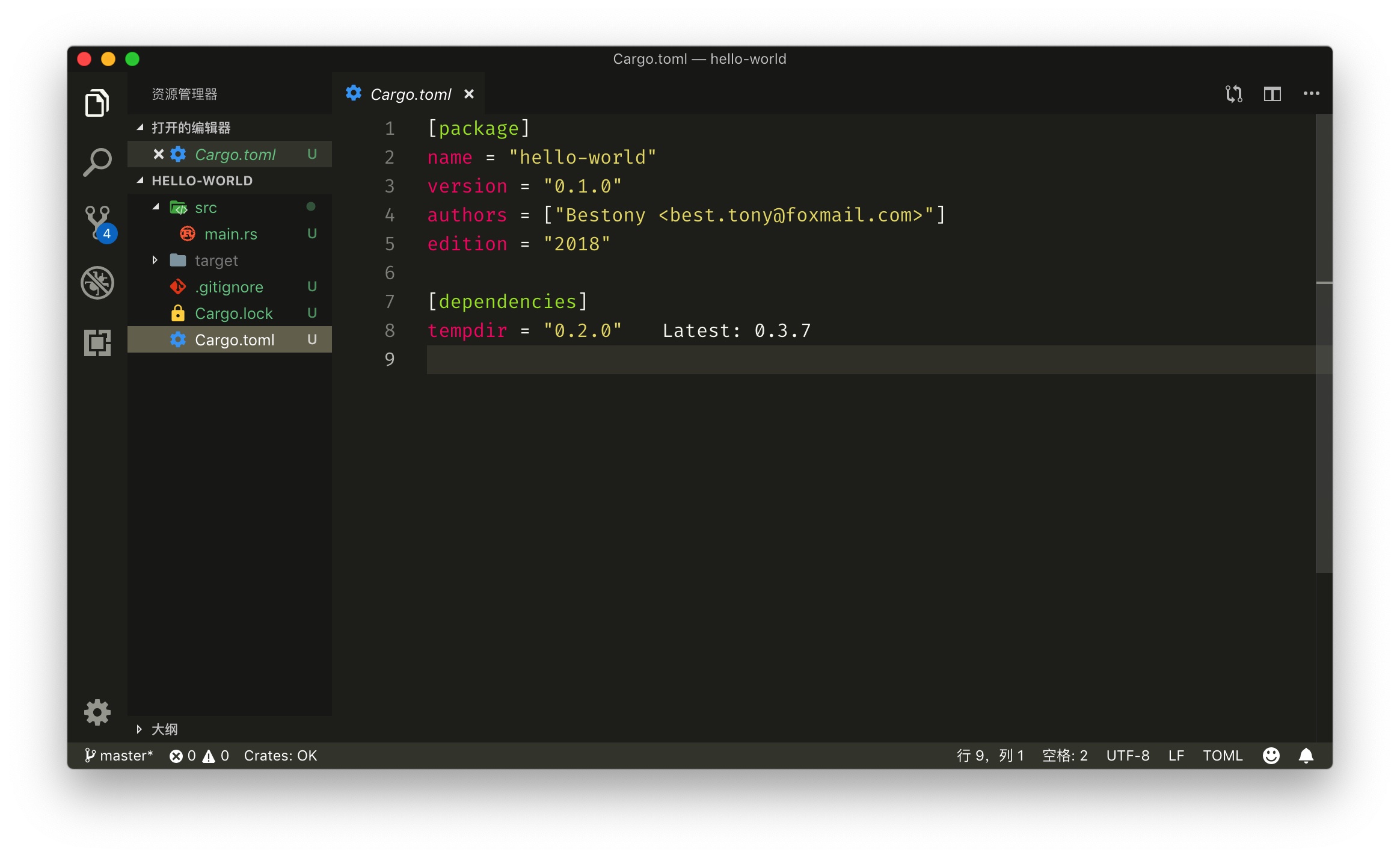Click the Open Changes compare icon

(1233, 94)
